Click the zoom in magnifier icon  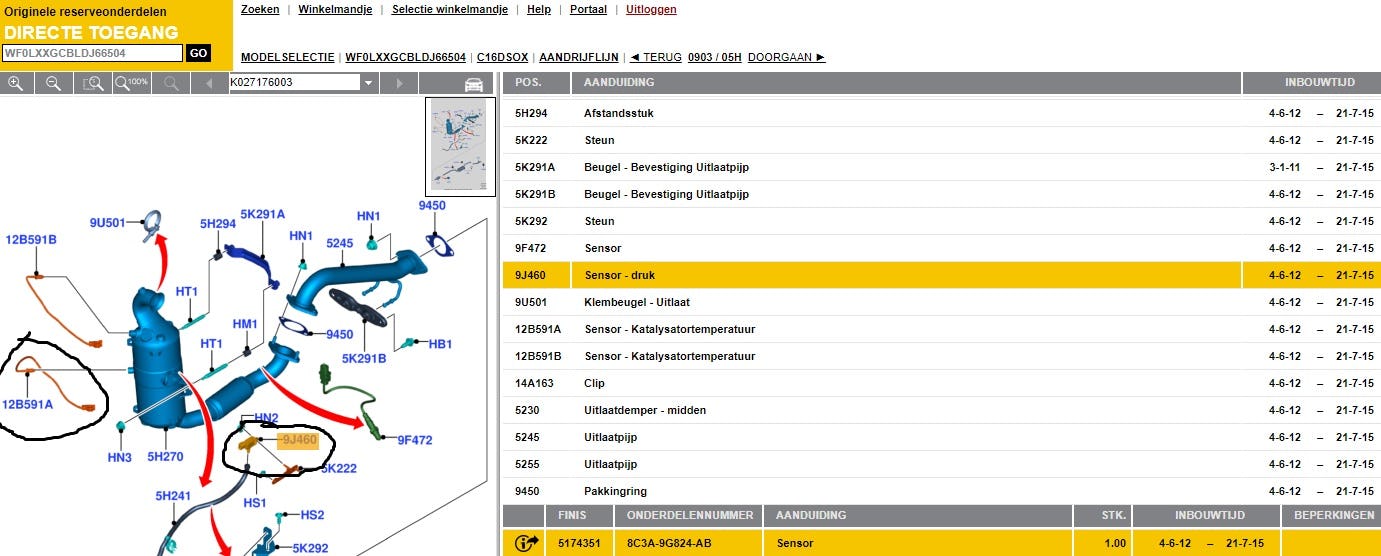click(16, 83)
